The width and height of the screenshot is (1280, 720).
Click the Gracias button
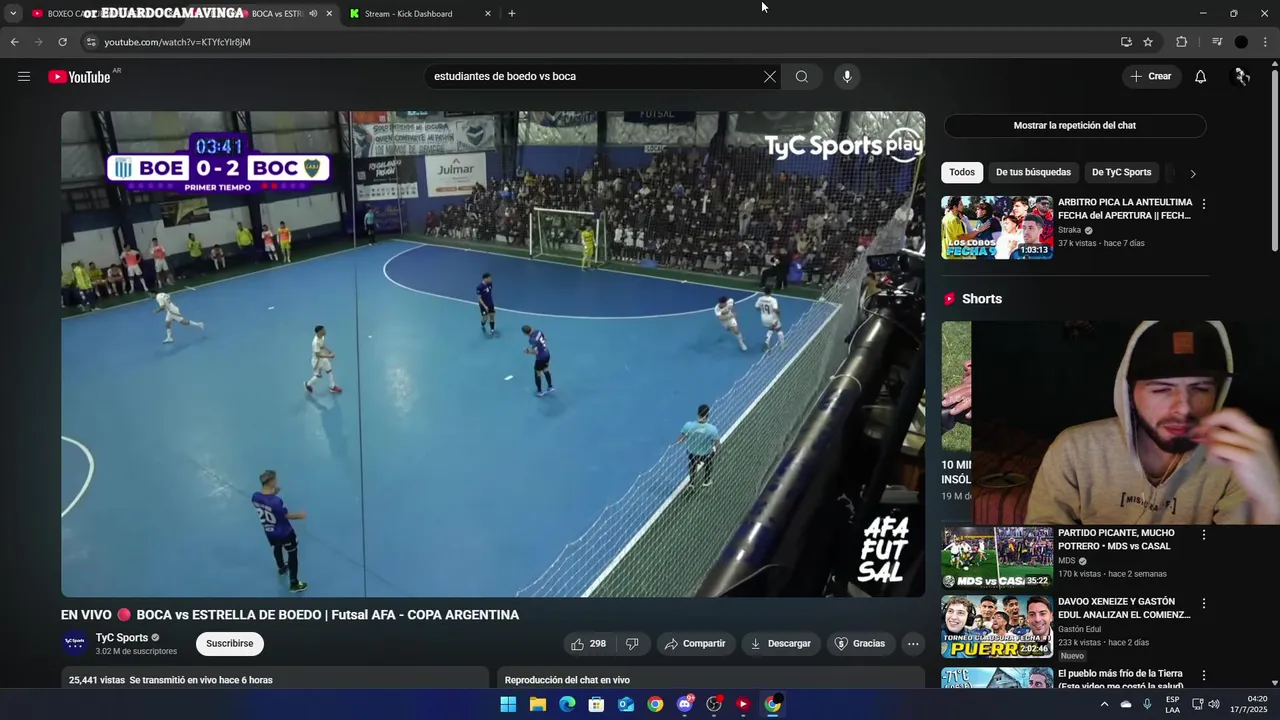tap(860, 644)
